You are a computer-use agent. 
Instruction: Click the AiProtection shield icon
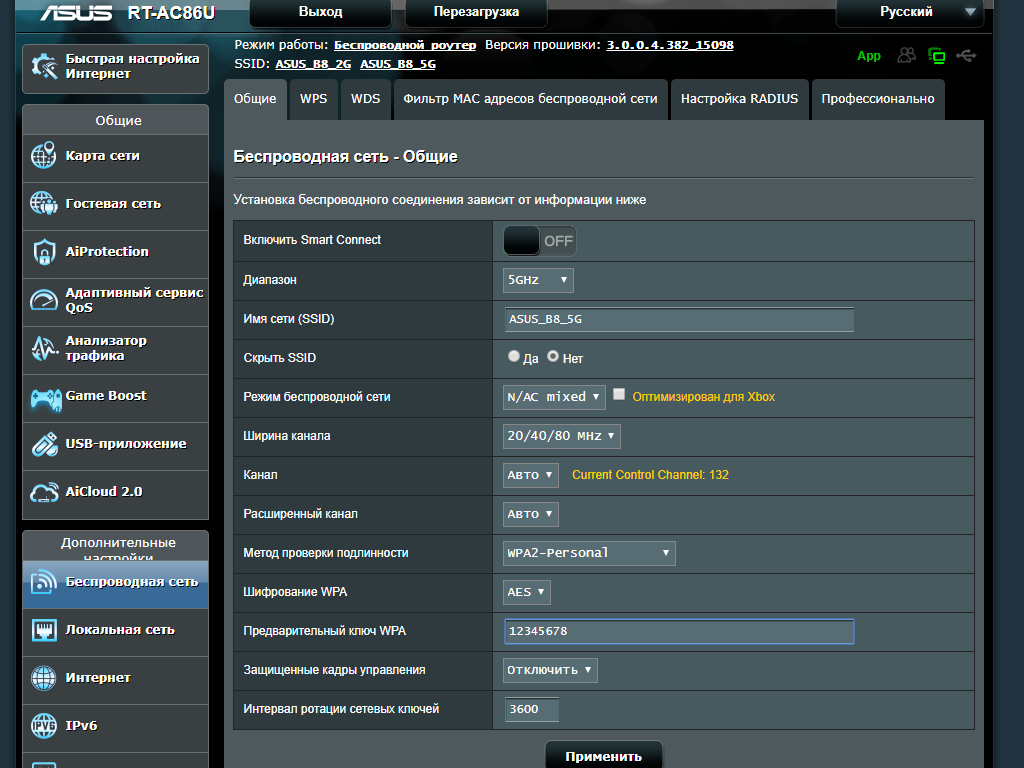[44, 251]
